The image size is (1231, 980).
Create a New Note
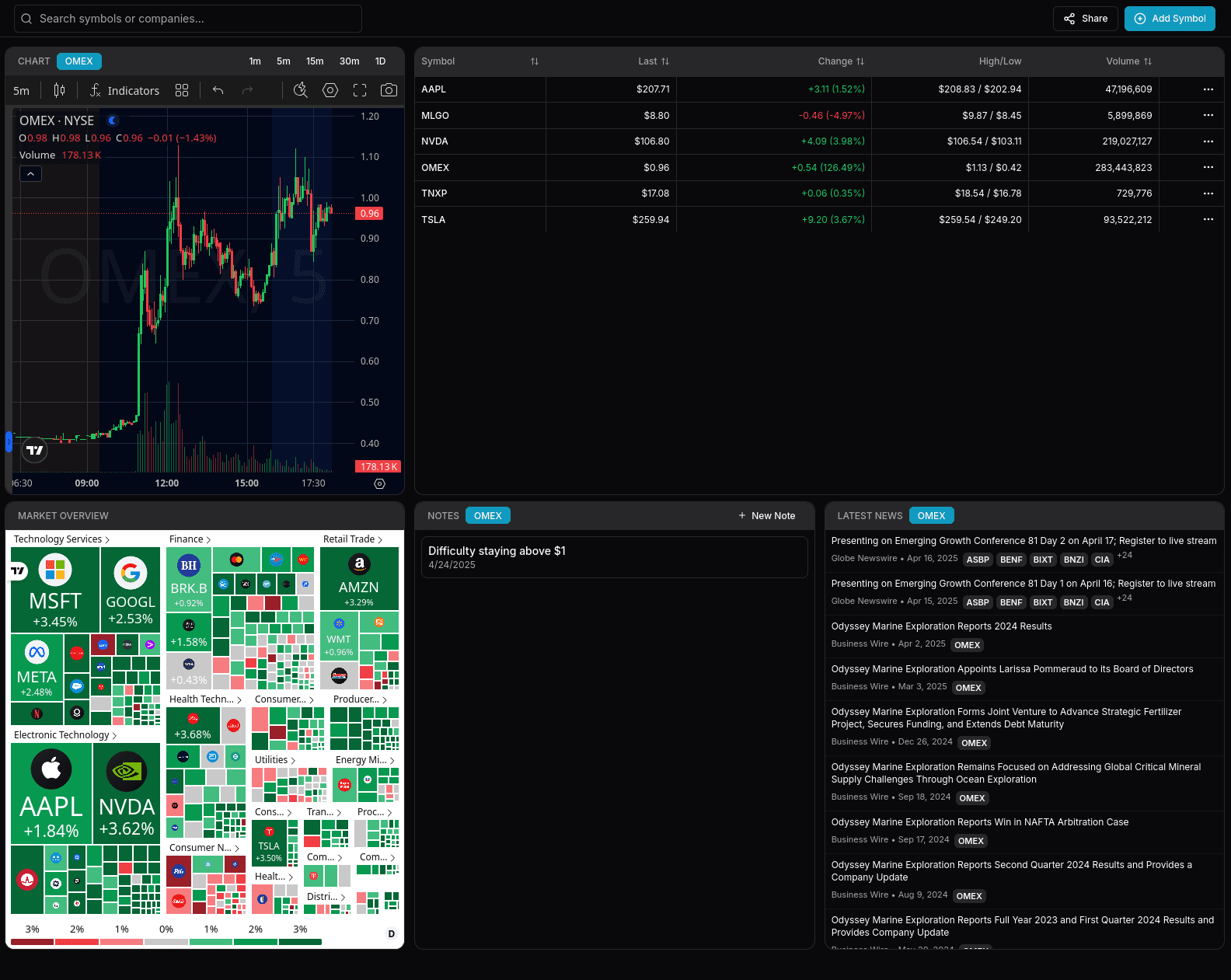coord(766,516)
